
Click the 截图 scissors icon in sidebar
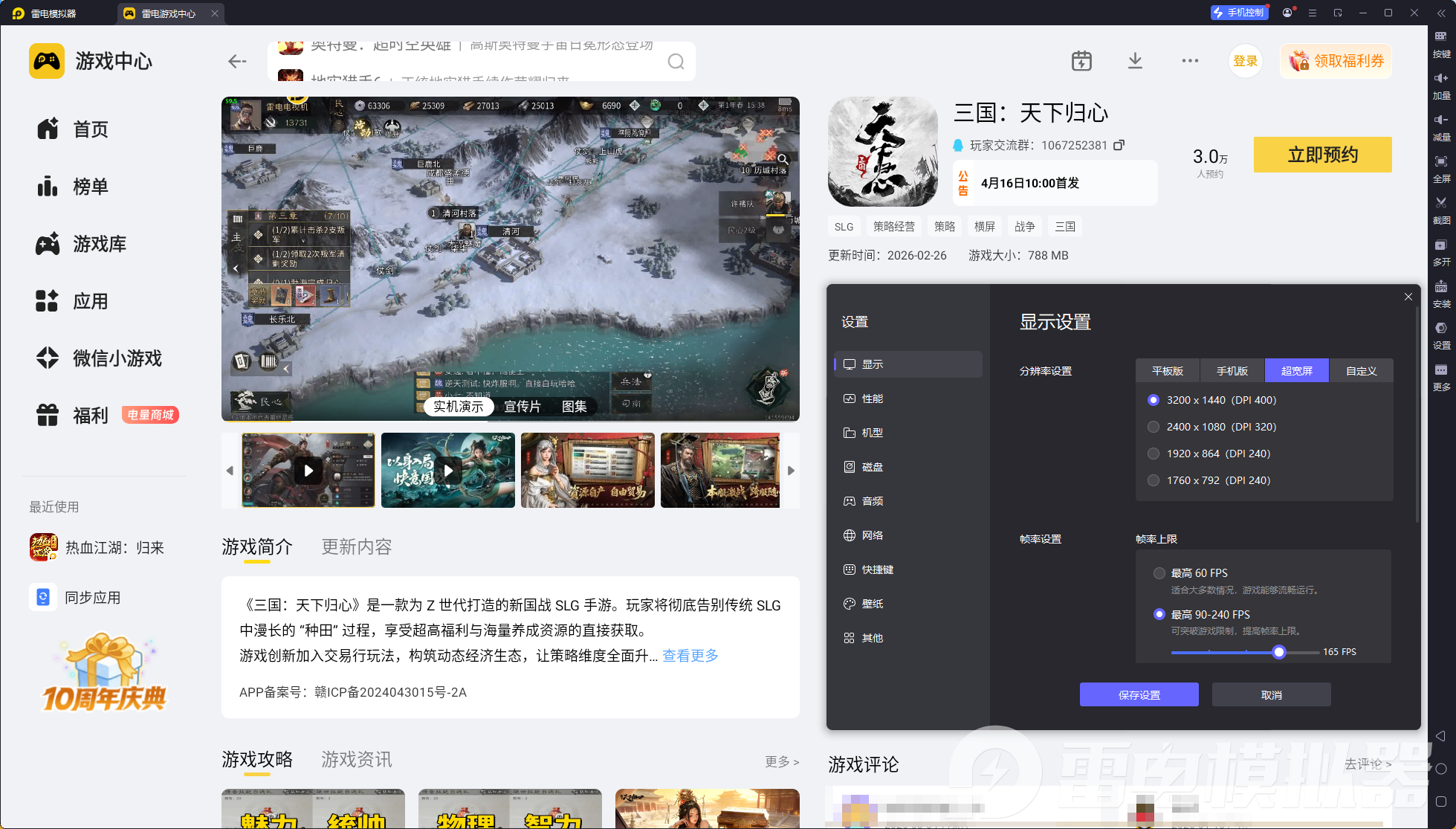(x=1440, y=203)
